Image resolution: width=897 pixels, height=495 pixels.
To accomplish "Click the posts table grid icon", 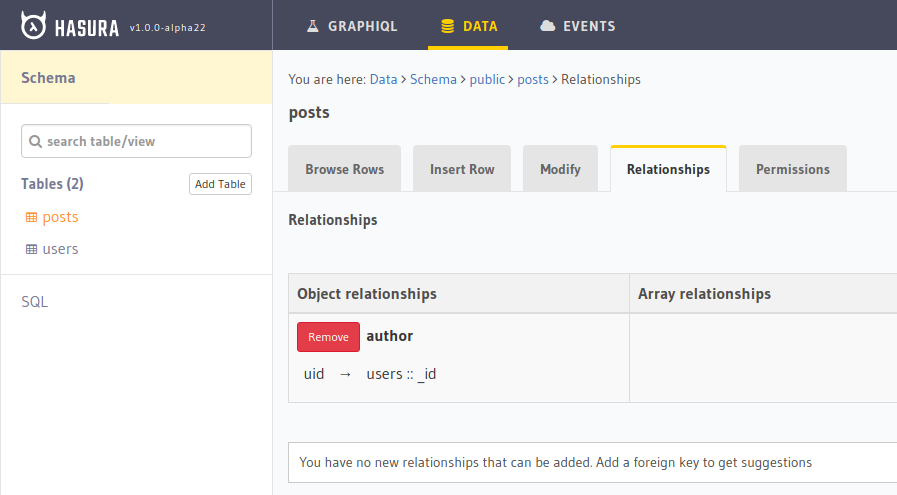I will [31, 217].
